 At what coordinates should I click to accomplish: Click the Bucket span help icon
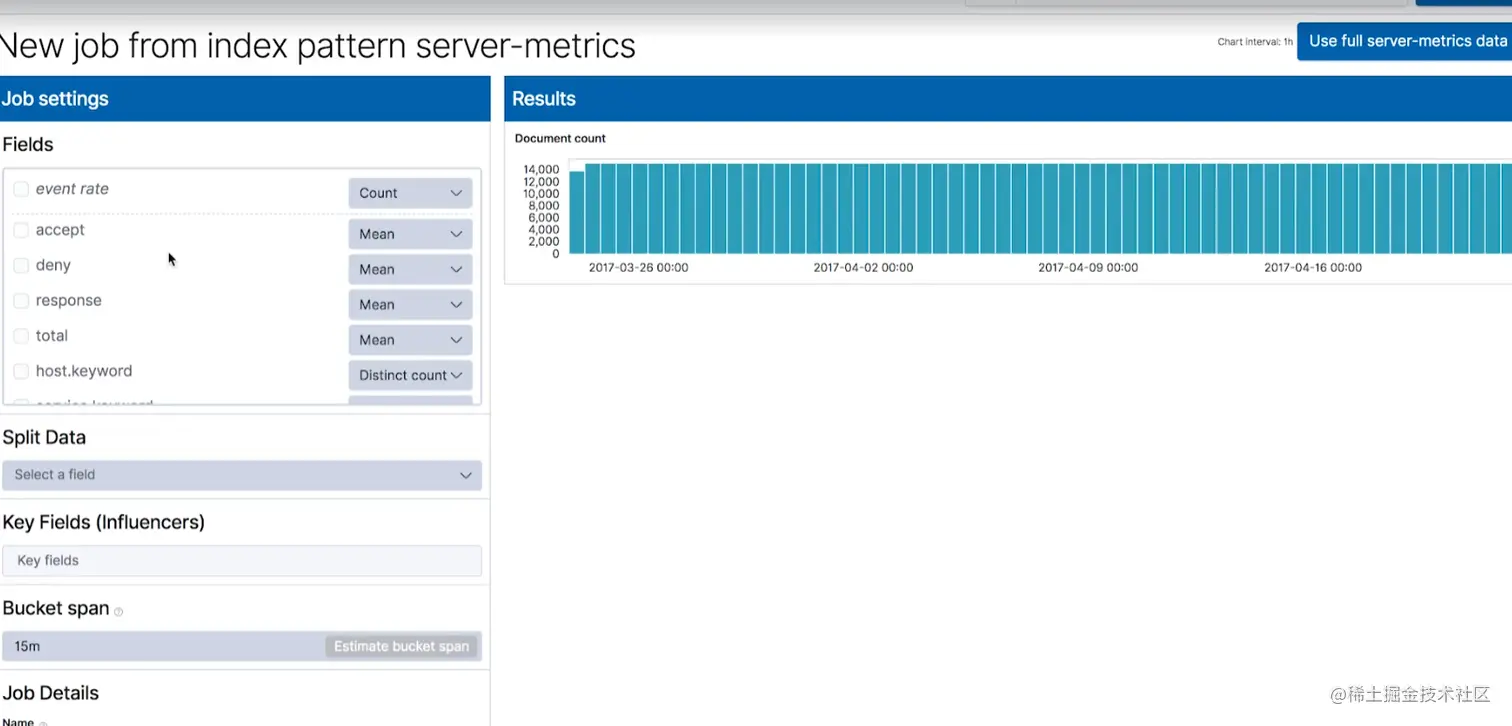[x=118, y=611]
